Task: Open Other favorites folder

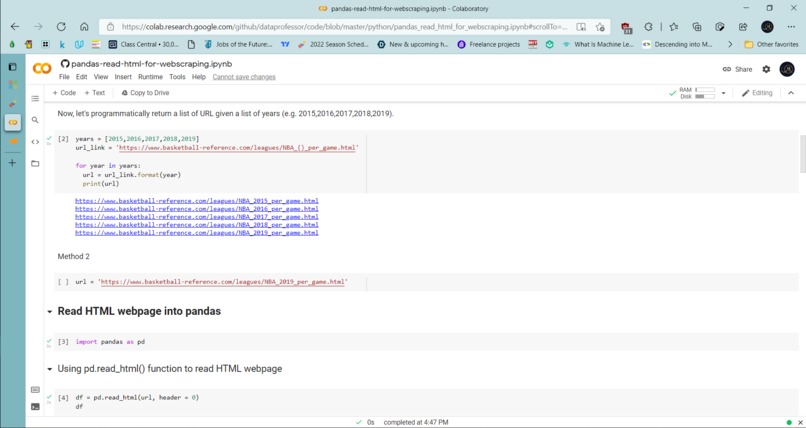Action: (771, 45)
